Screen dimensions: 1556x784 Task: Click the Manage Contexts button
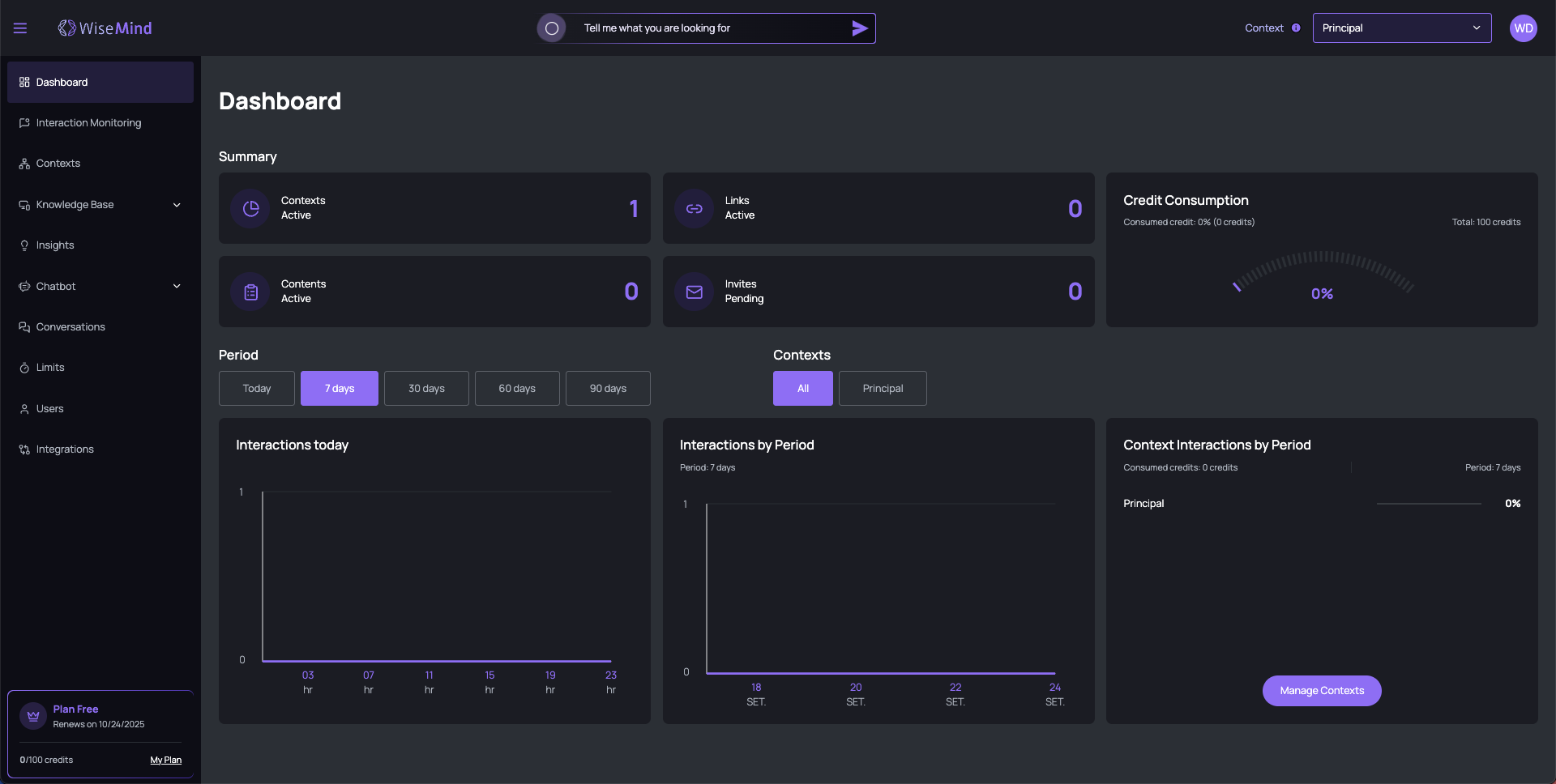tap(1322, 691)
